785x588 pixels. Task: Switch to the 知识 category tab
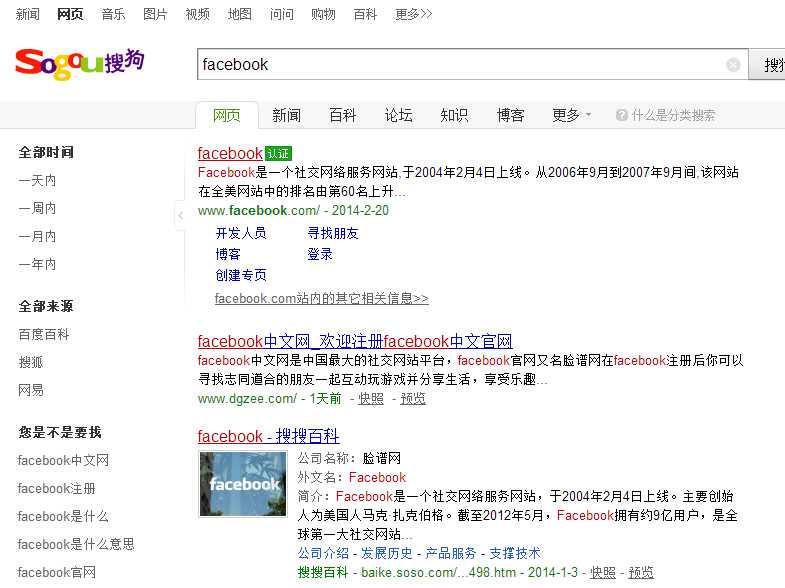[x=454, y=116]
